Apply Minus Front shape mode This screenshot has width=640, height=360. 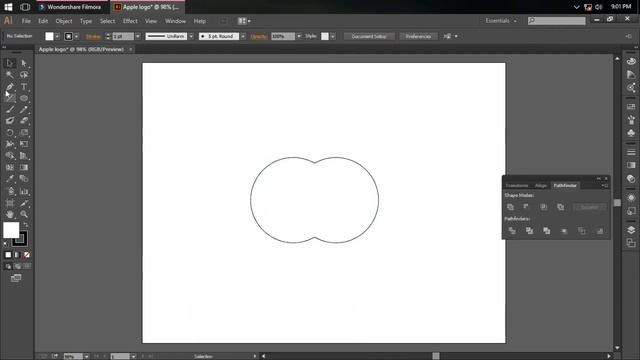tap(527, 207)
